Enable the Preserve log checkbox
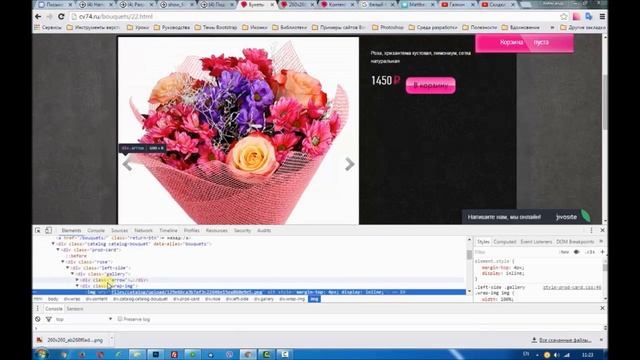 [120, 319]
